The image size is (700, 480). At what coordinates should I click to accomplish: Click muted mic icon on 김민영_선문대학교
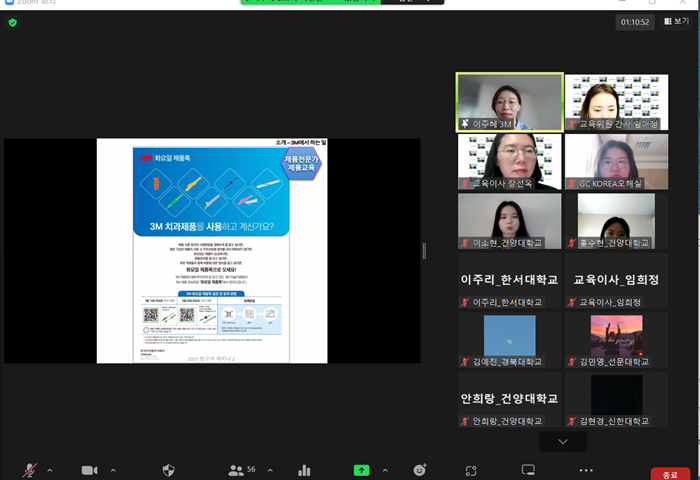(572, 362)
